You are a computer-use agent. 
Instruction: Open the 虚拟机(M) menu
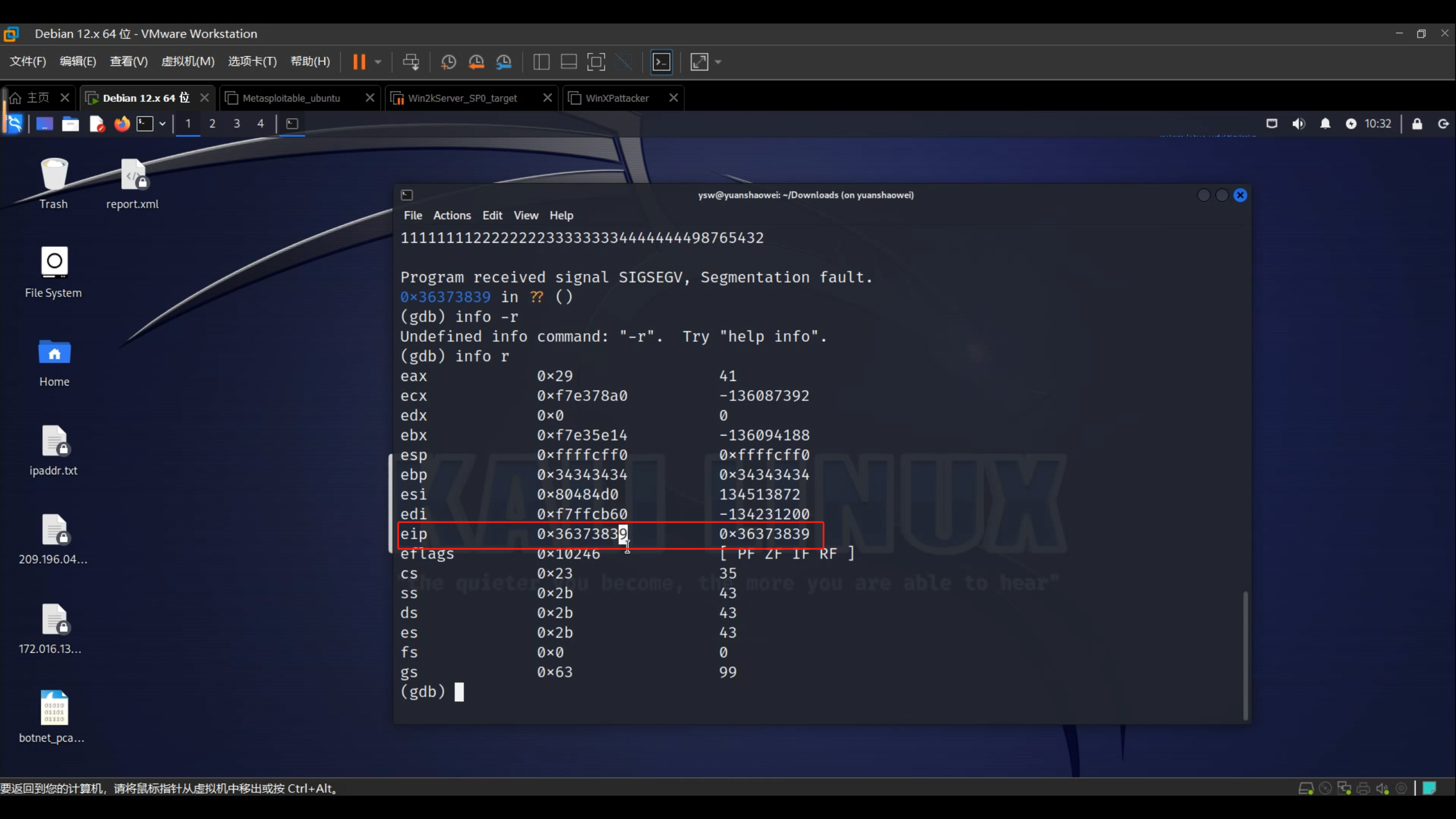click(x=188, y=61)
